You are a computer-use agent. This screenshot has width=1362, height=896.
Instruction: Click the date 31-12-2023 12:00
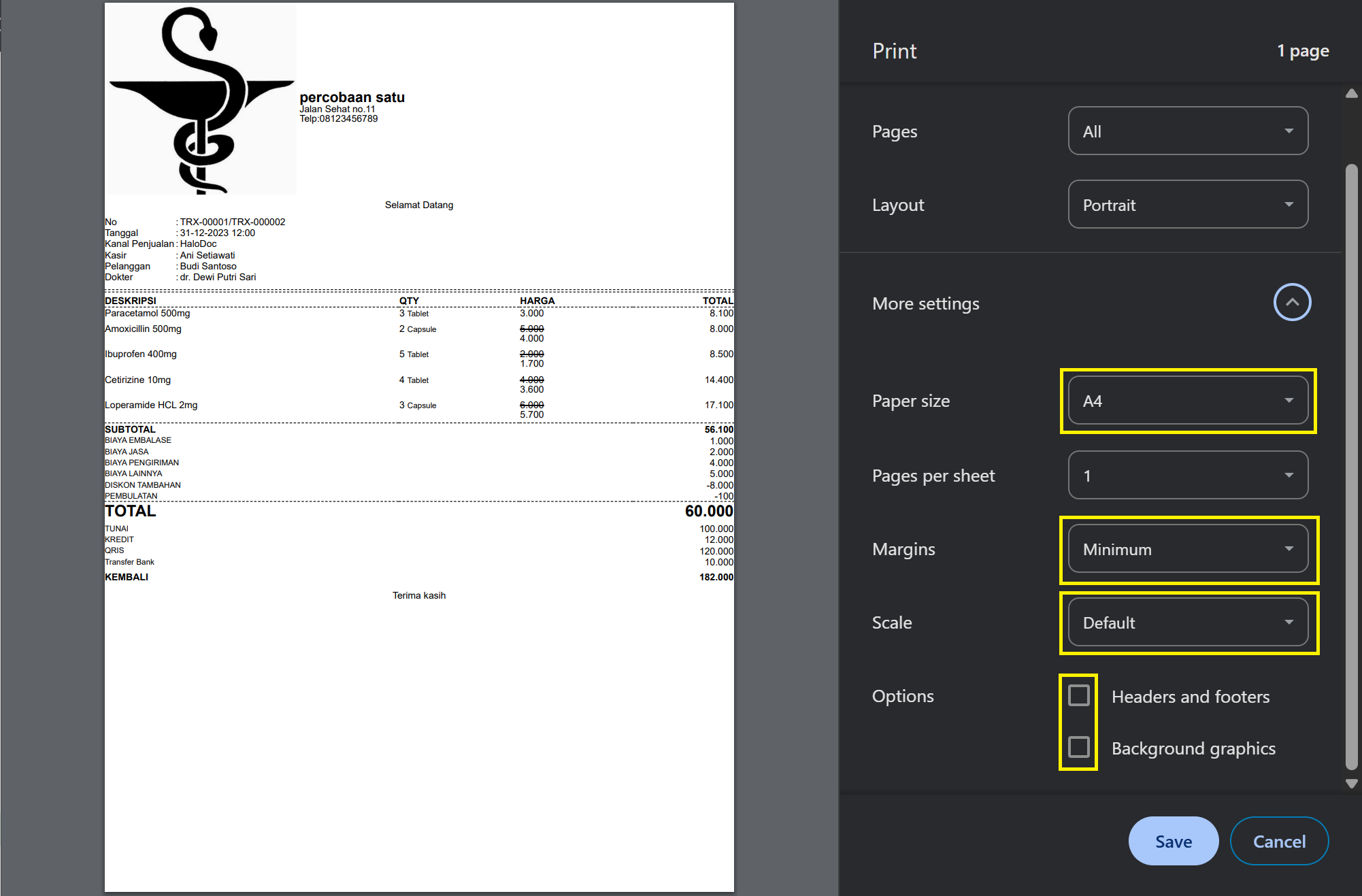[217, 233]
